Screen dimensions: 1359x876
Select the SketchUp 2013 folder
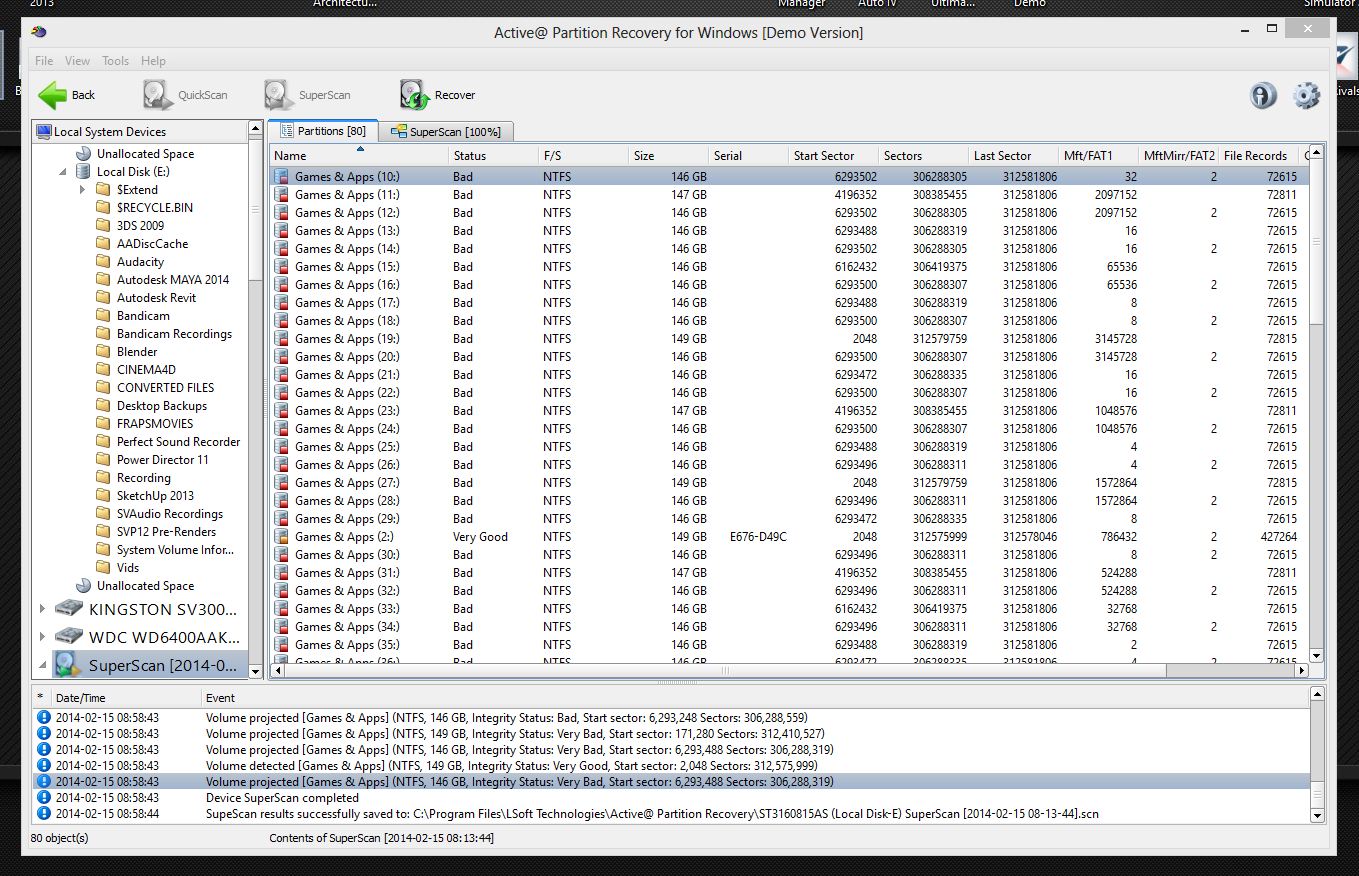pos(155,496)
